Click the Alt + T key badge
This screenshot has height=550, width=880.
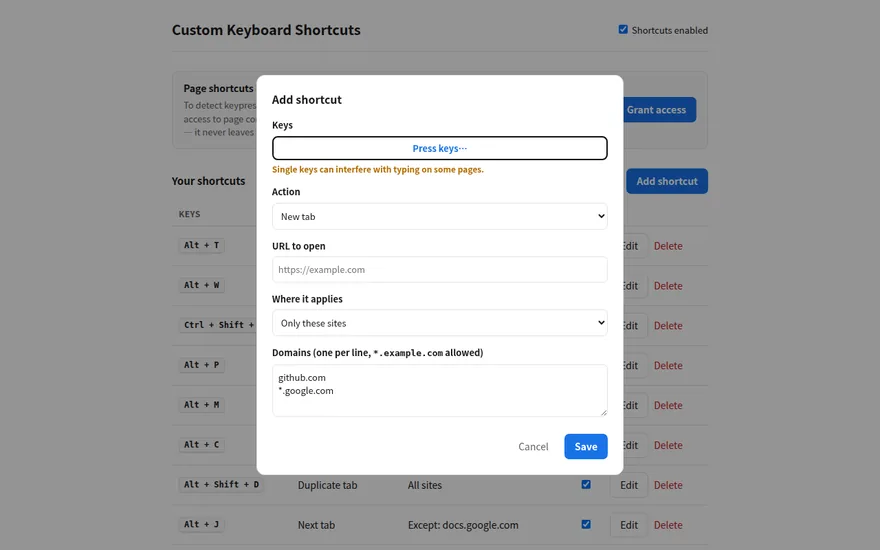tap(201, 245)
